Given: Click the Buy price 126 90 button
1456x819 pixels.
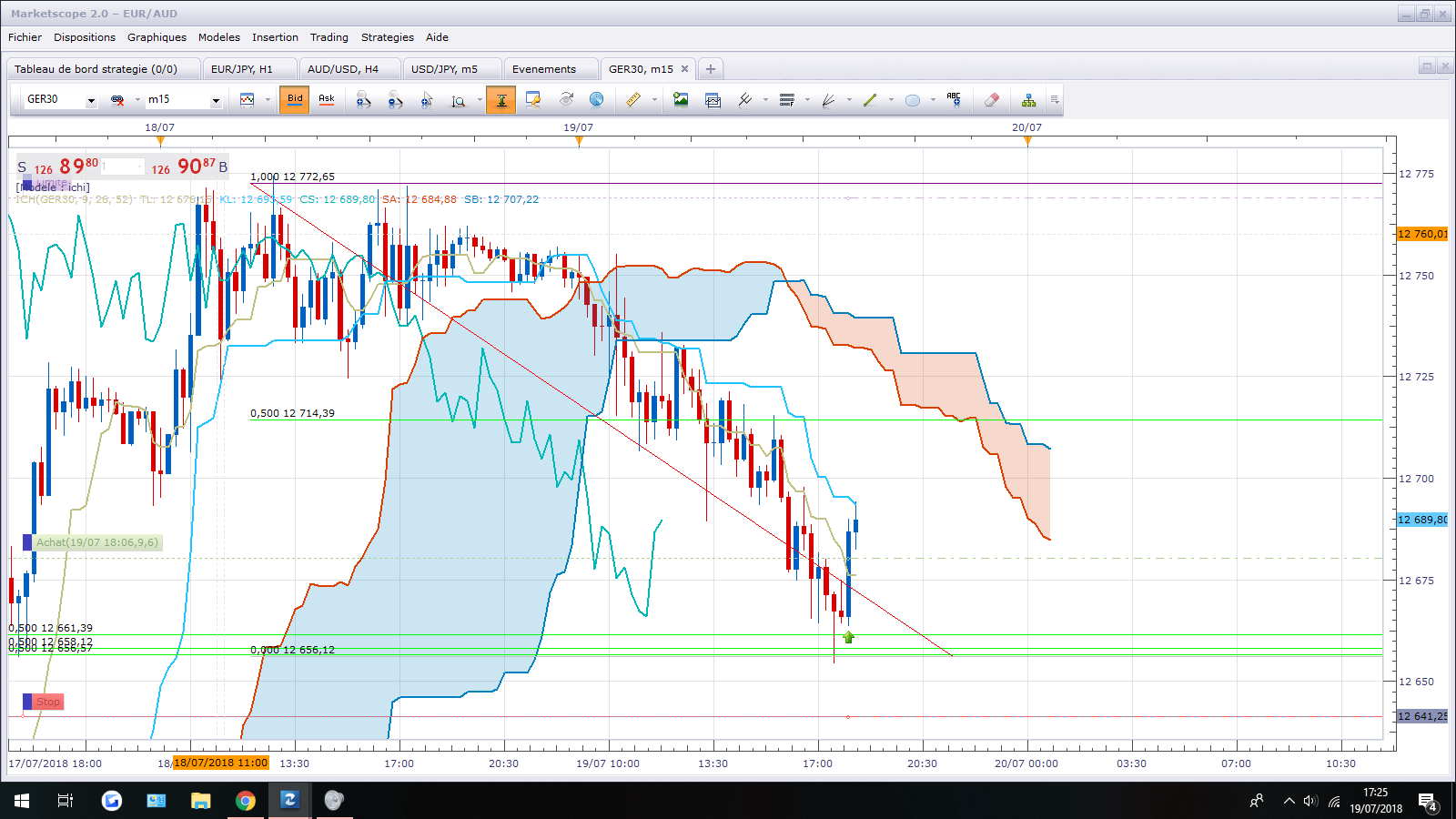Looking at the screenshot, I should [188, 167].
